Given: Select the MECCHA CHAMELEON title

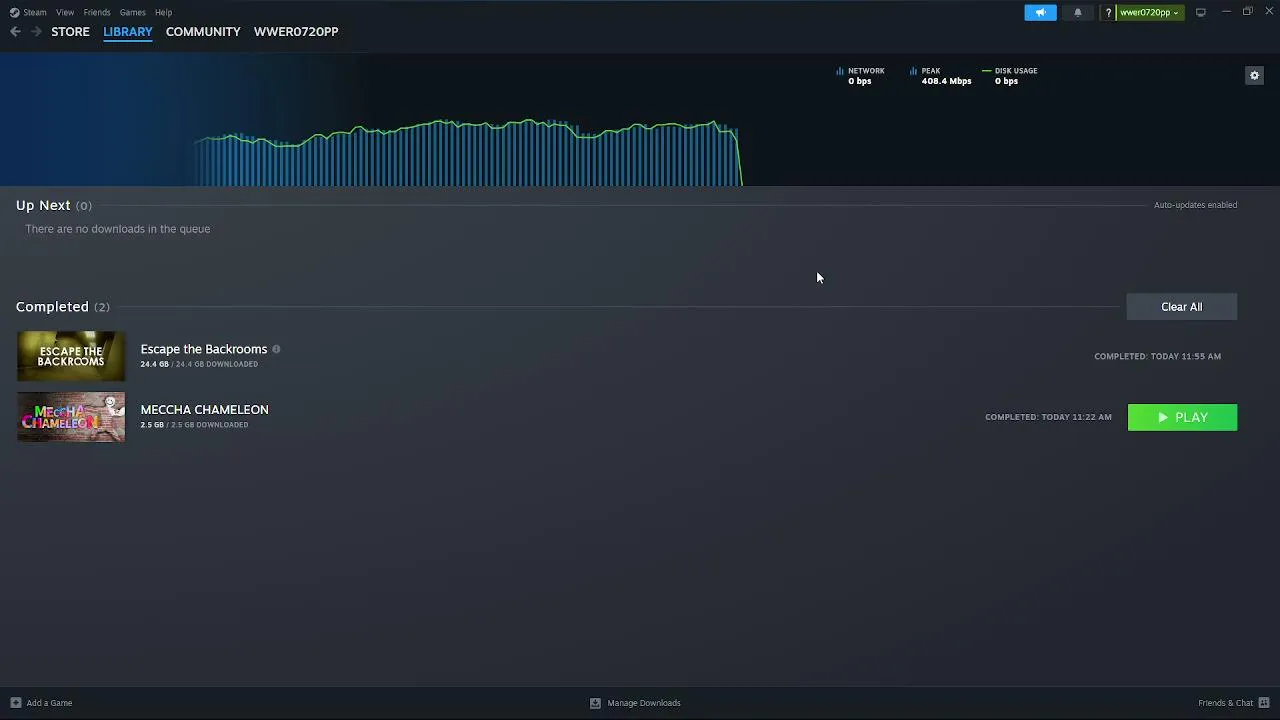Looking at the screenshot, I should coord(204,410).
